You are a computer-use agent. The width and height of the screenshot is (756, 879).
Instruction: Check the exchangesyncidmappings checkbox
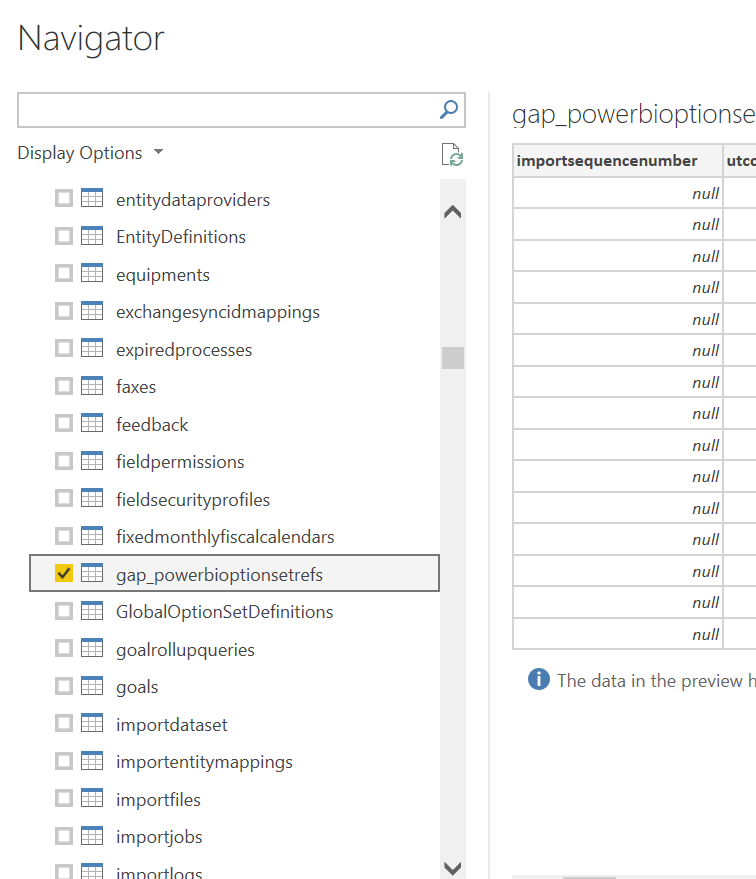(64, 311)
